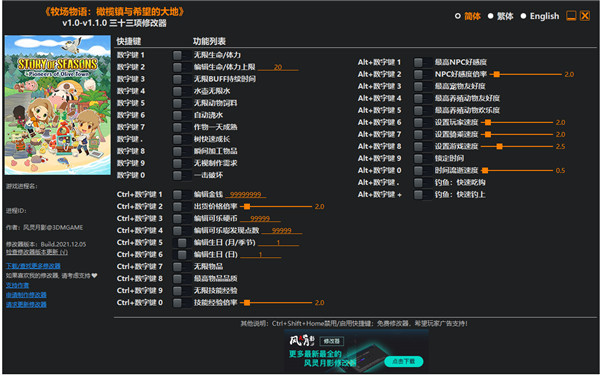
Task: Toggle the 锁定时间 switch
Action: 422,159
